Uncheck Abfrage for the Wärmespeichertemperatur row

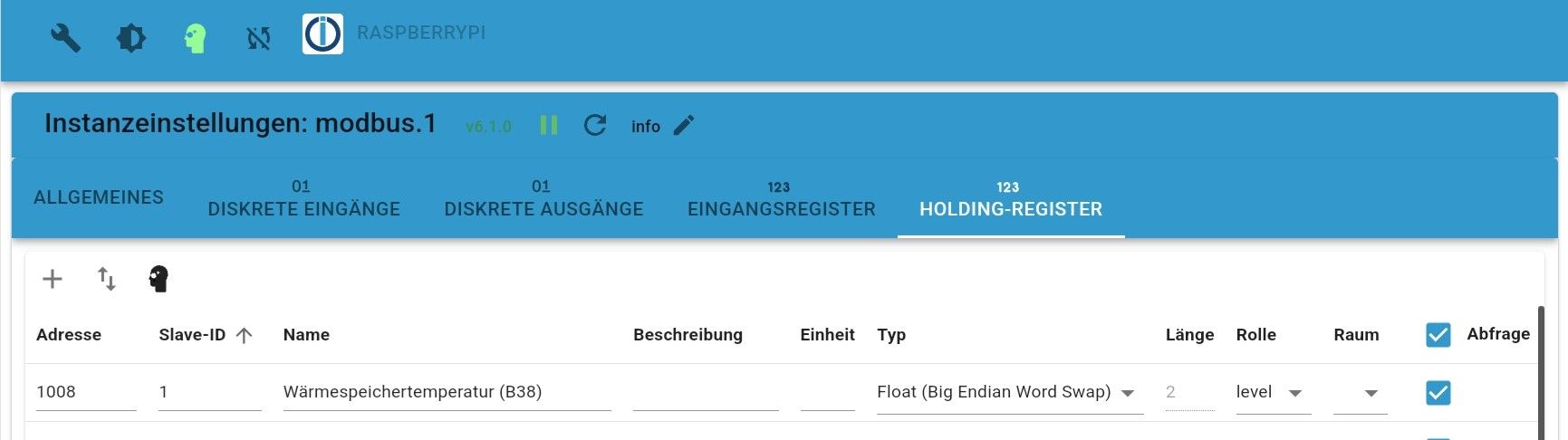click(x=1438, y=393)
